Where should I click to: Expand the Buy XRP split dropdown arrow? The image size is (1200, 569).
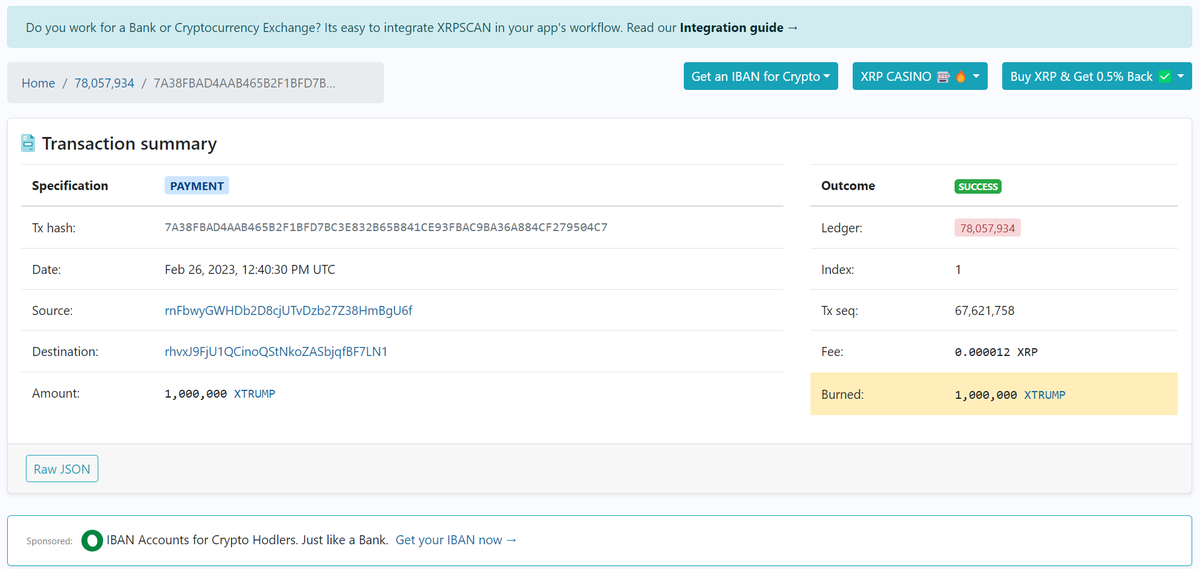point(1183,76)
